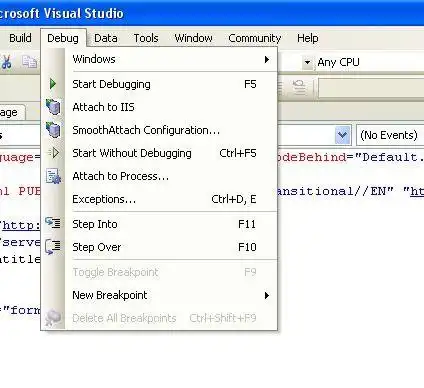Expand the New Breakpoint submenu arrow
The width and height of the screenshot is (424, 388).
click(267, 295)
